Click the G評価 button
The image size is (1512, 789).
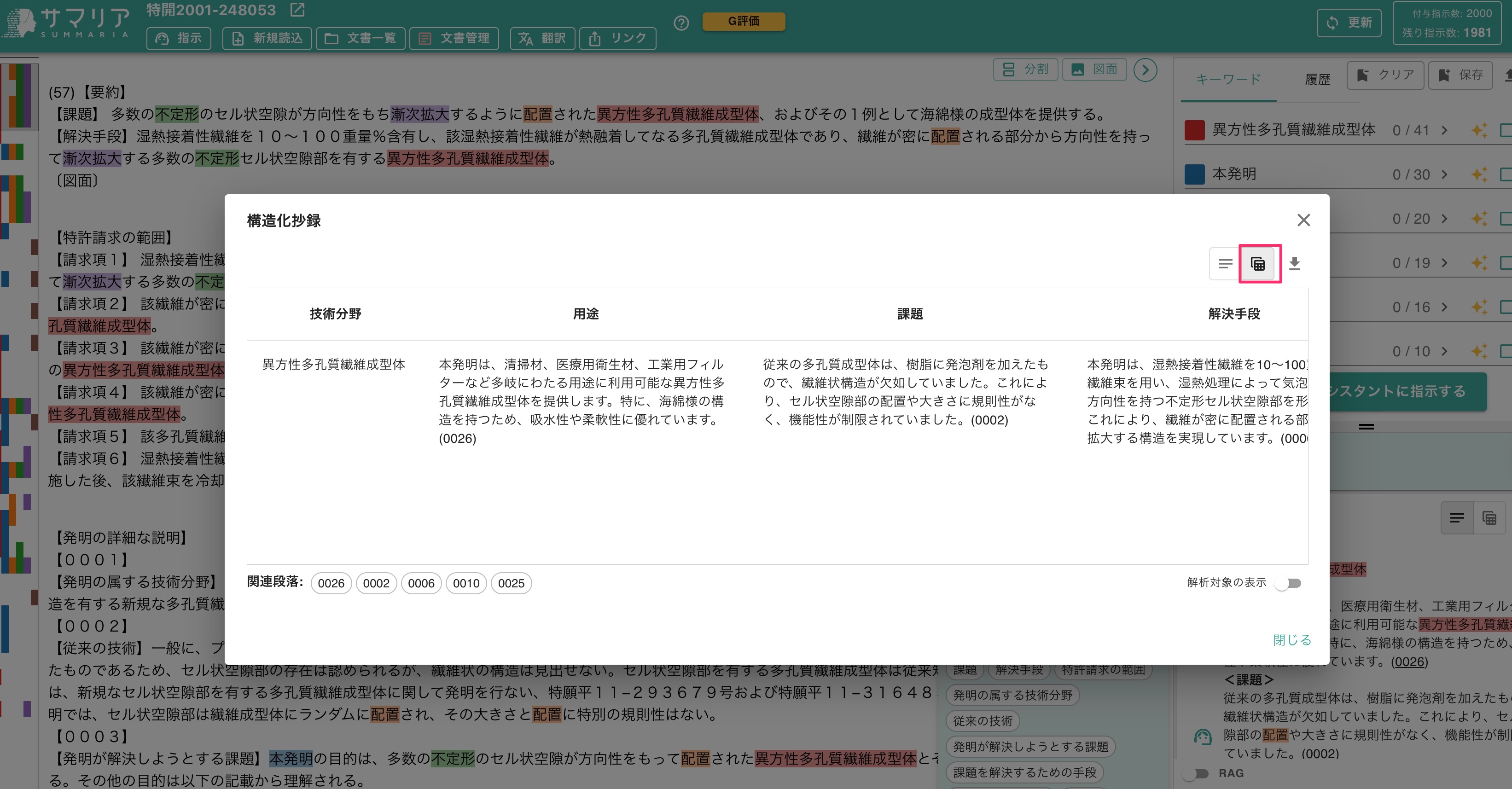coord(744,21)
